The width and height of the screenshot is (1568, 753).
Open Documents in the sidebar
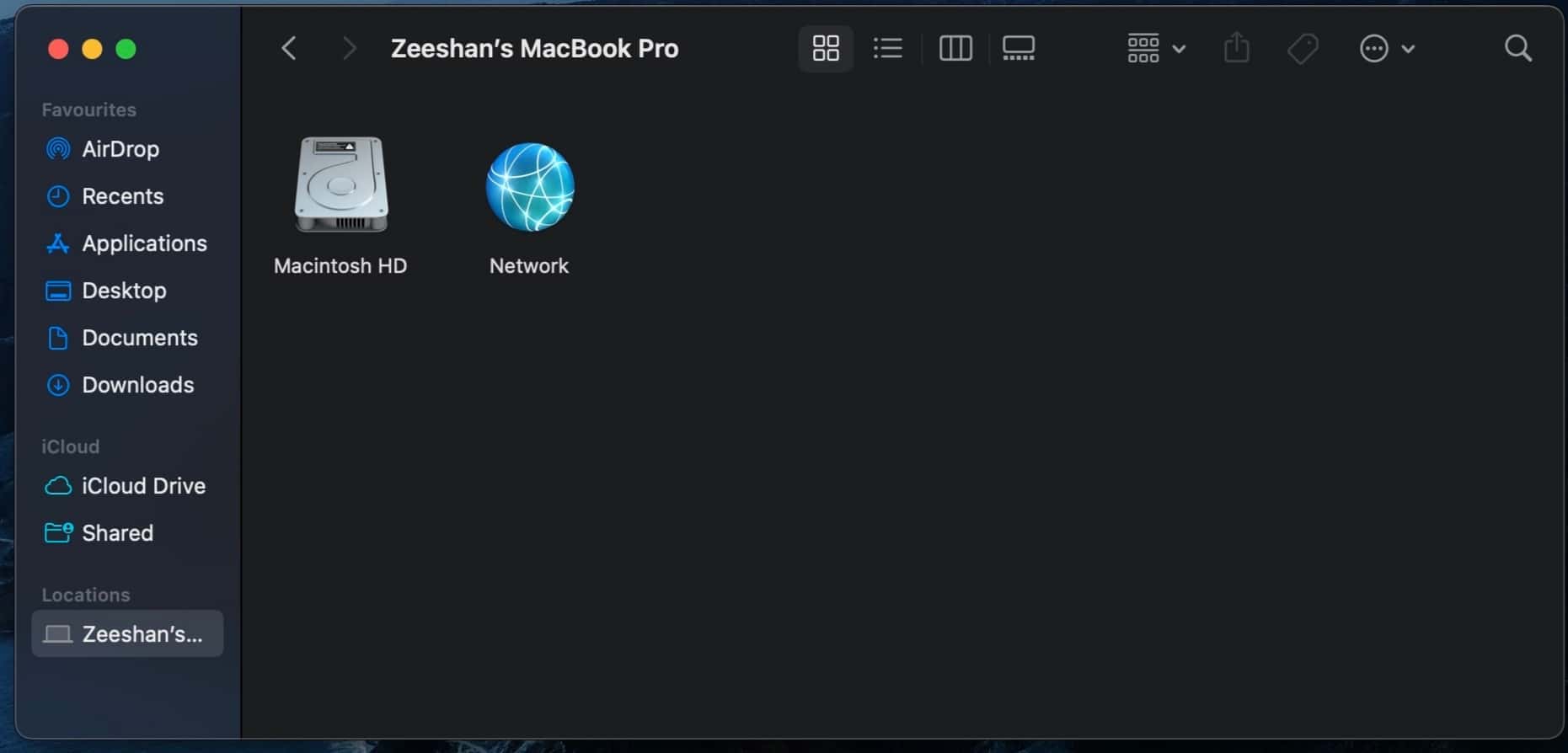coord(127,338)
